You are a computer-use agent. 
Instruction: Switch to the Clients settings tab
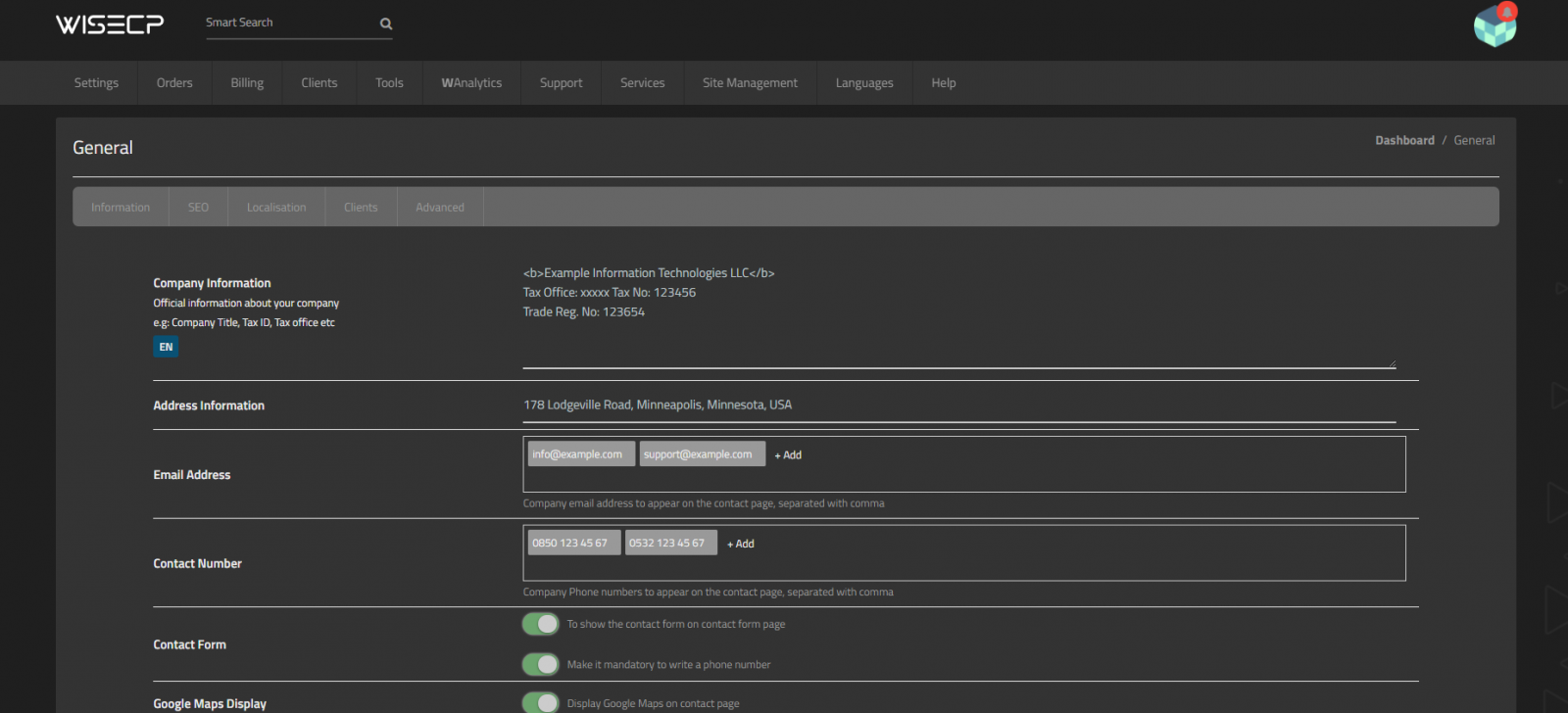(361, 208)
